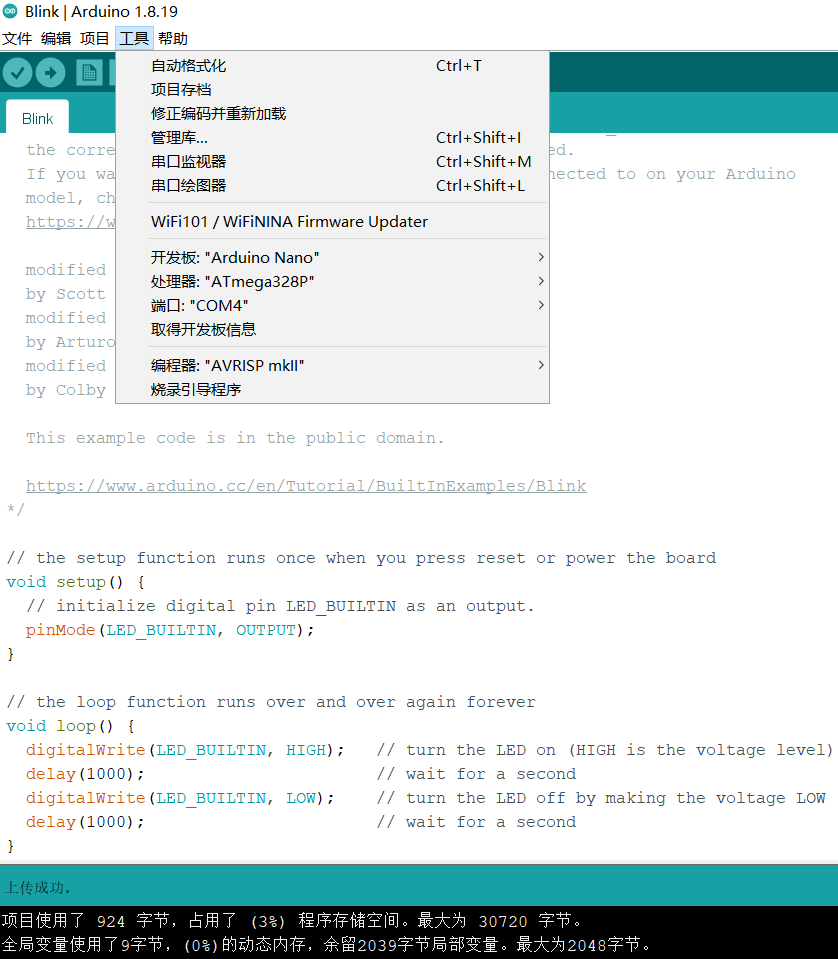Expand 编程器 "AVRISP mkII" submenu
838x959 pixels.
[x=333, y=365]
